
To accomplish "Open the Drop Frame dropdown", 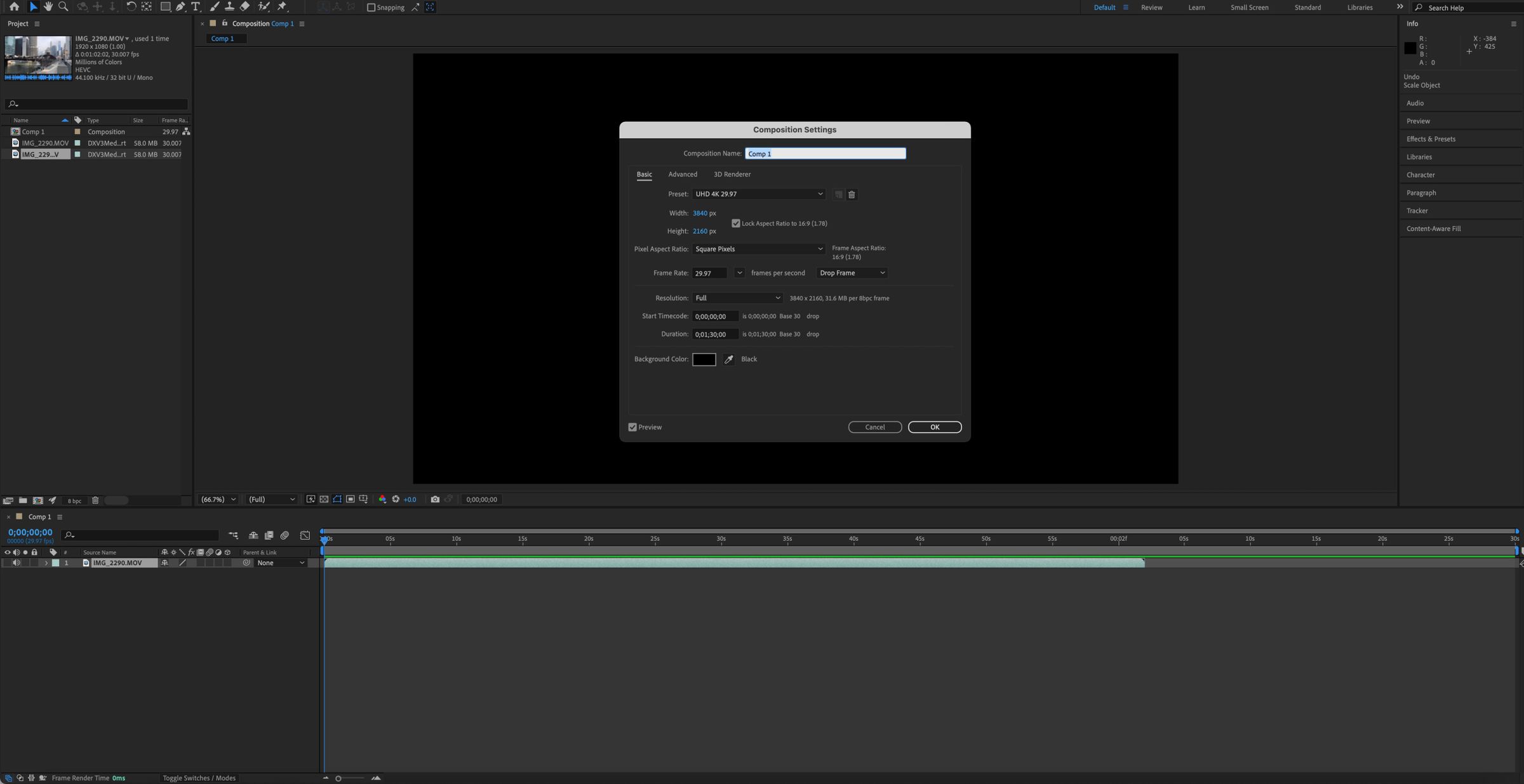I will [852, 273].
